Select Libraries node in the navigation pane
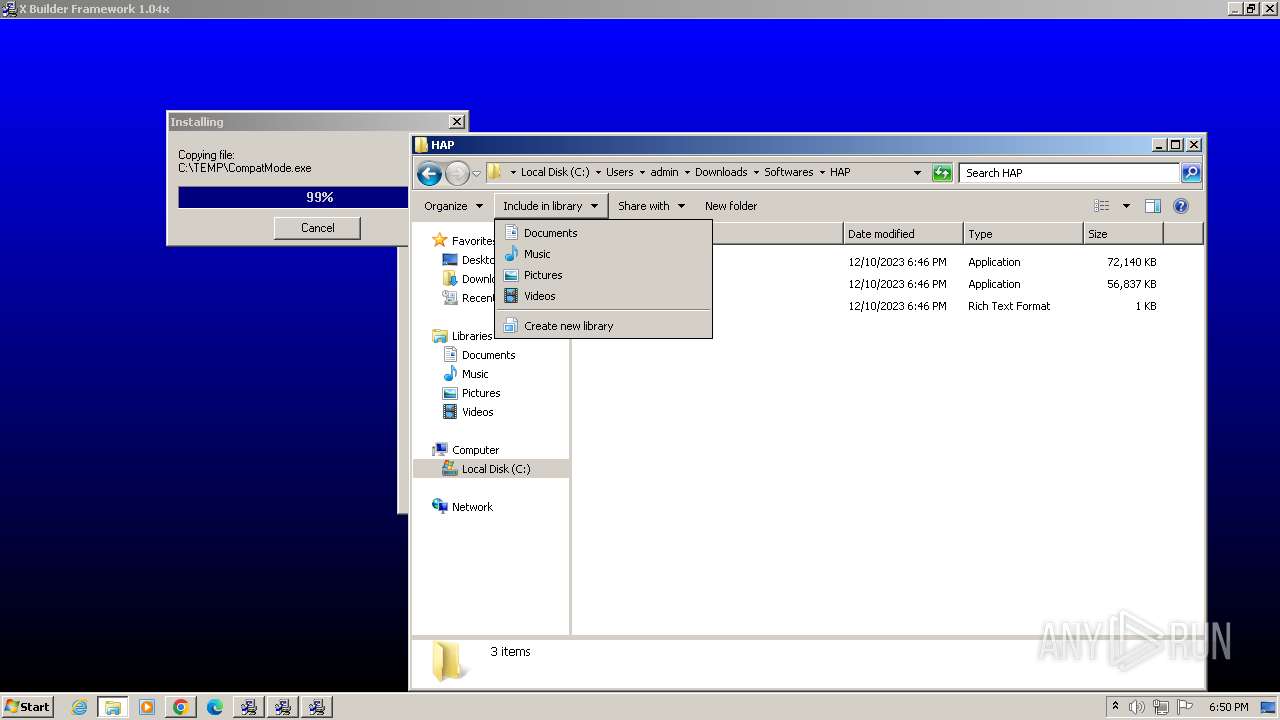The height and width of the screenshot is (720, 1280). [x=463, y=336]
